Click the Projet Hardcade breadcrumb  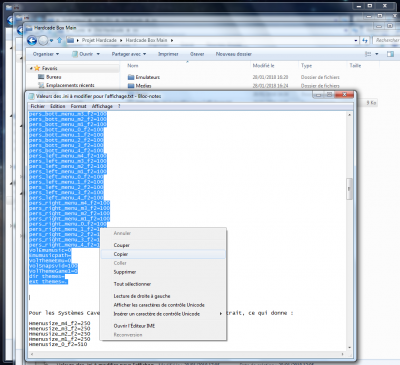[99, 40]
